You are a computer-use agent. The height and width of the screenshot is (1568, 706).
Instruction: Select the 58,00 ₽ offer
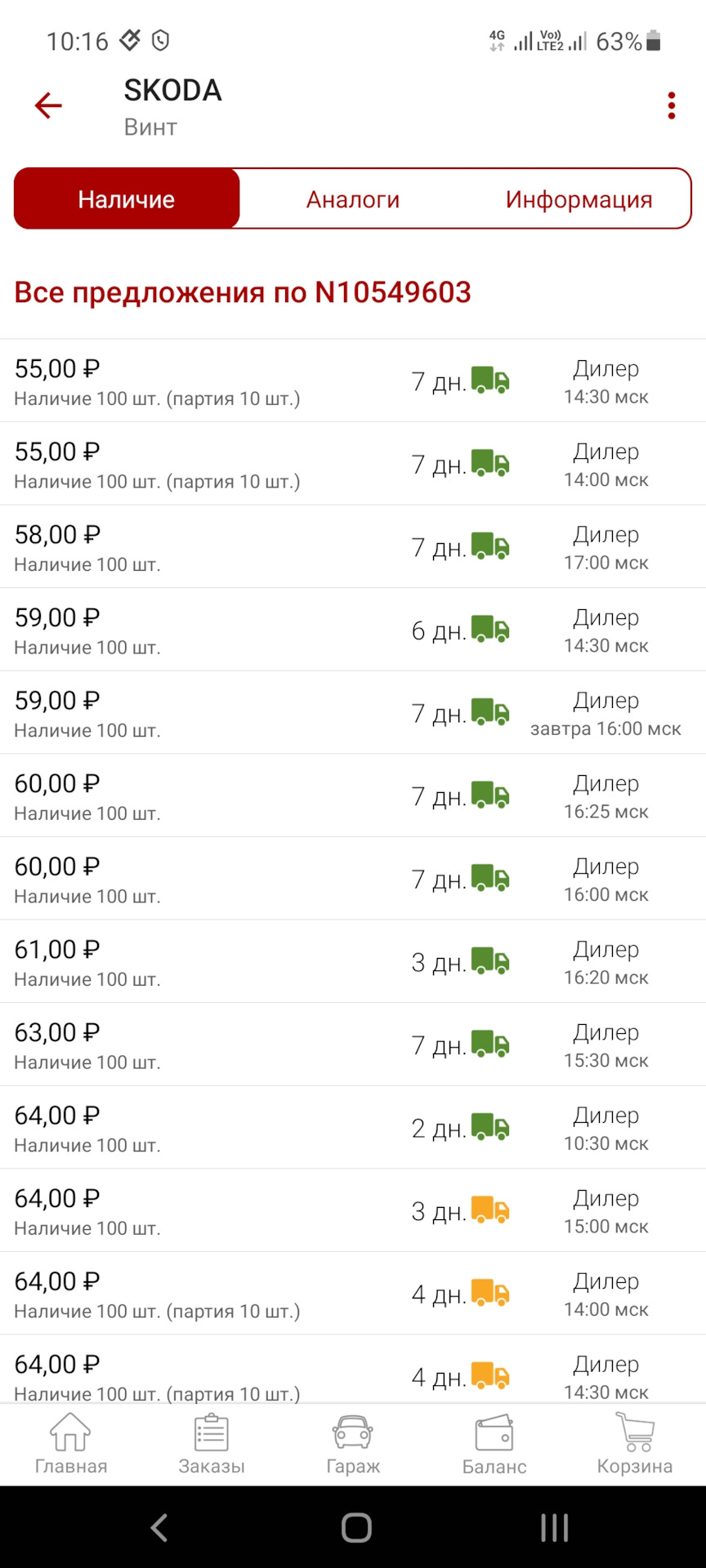coord(245,547)
